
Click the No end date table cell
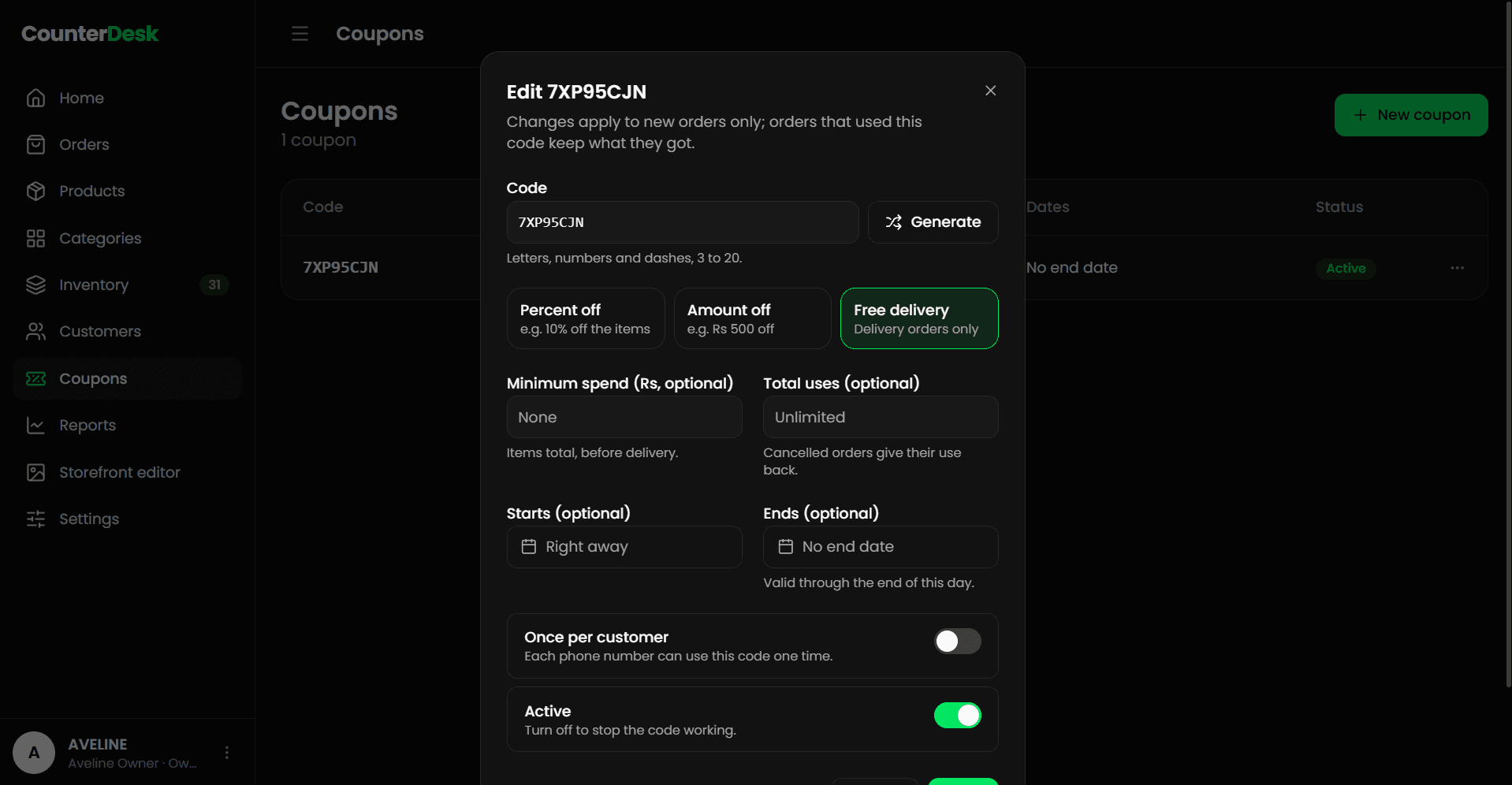(1072, 268)
